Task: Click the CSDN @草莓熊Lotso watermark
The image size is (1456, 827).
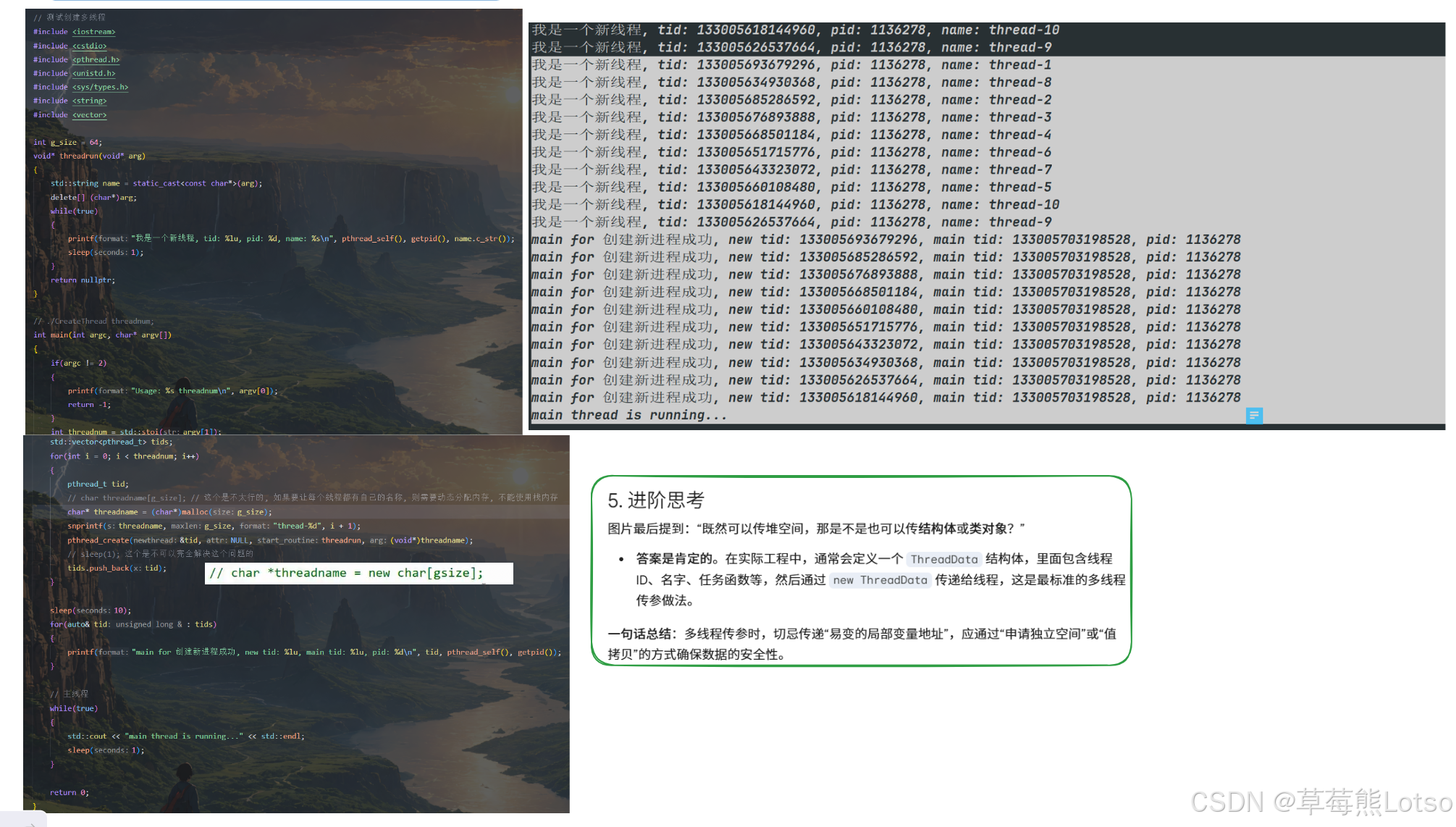Action: pyautogui.click(x=1321, y=802)
